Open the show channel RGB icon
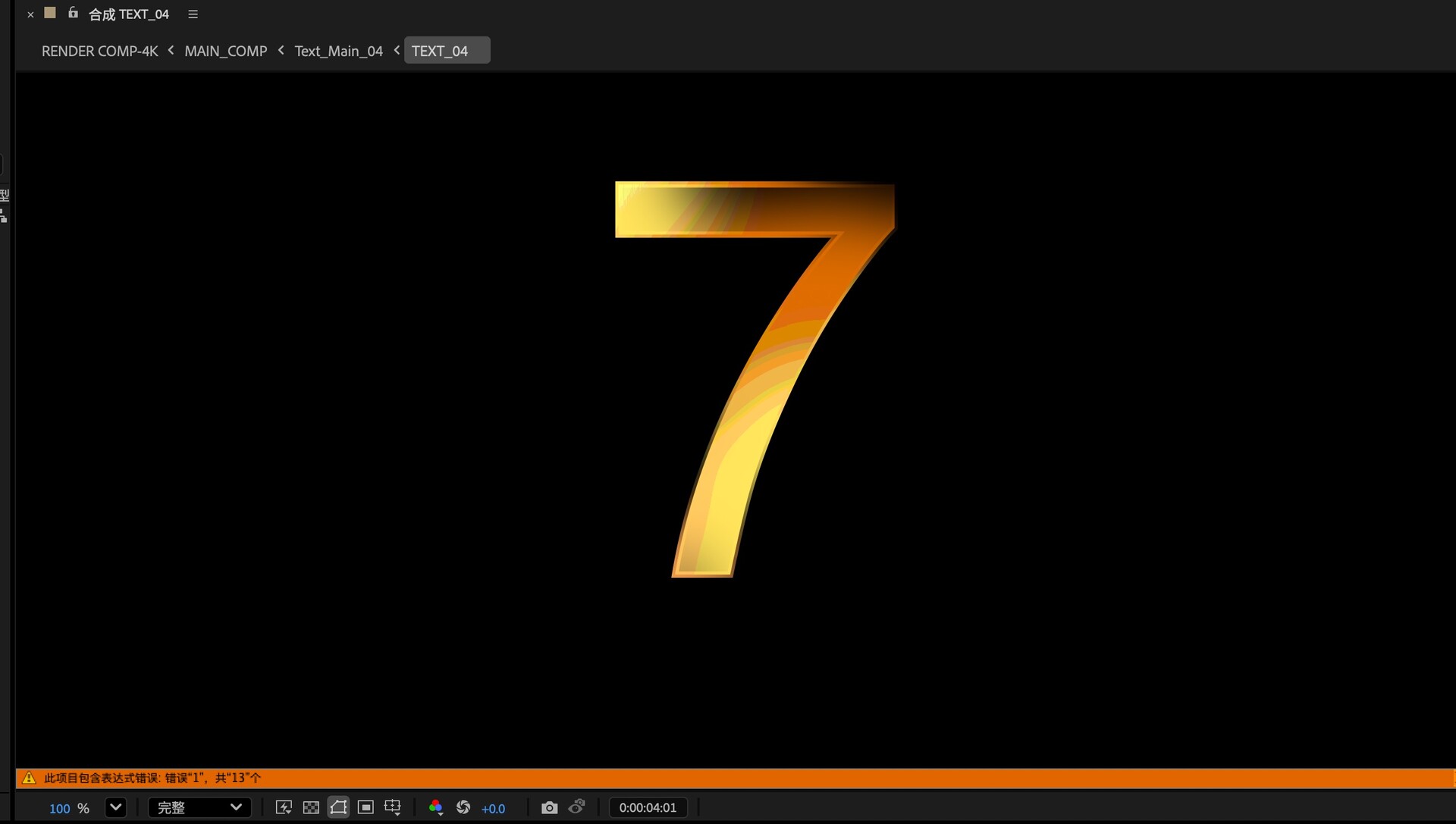This screenshot has height=824, width=1456. point(435,808)
